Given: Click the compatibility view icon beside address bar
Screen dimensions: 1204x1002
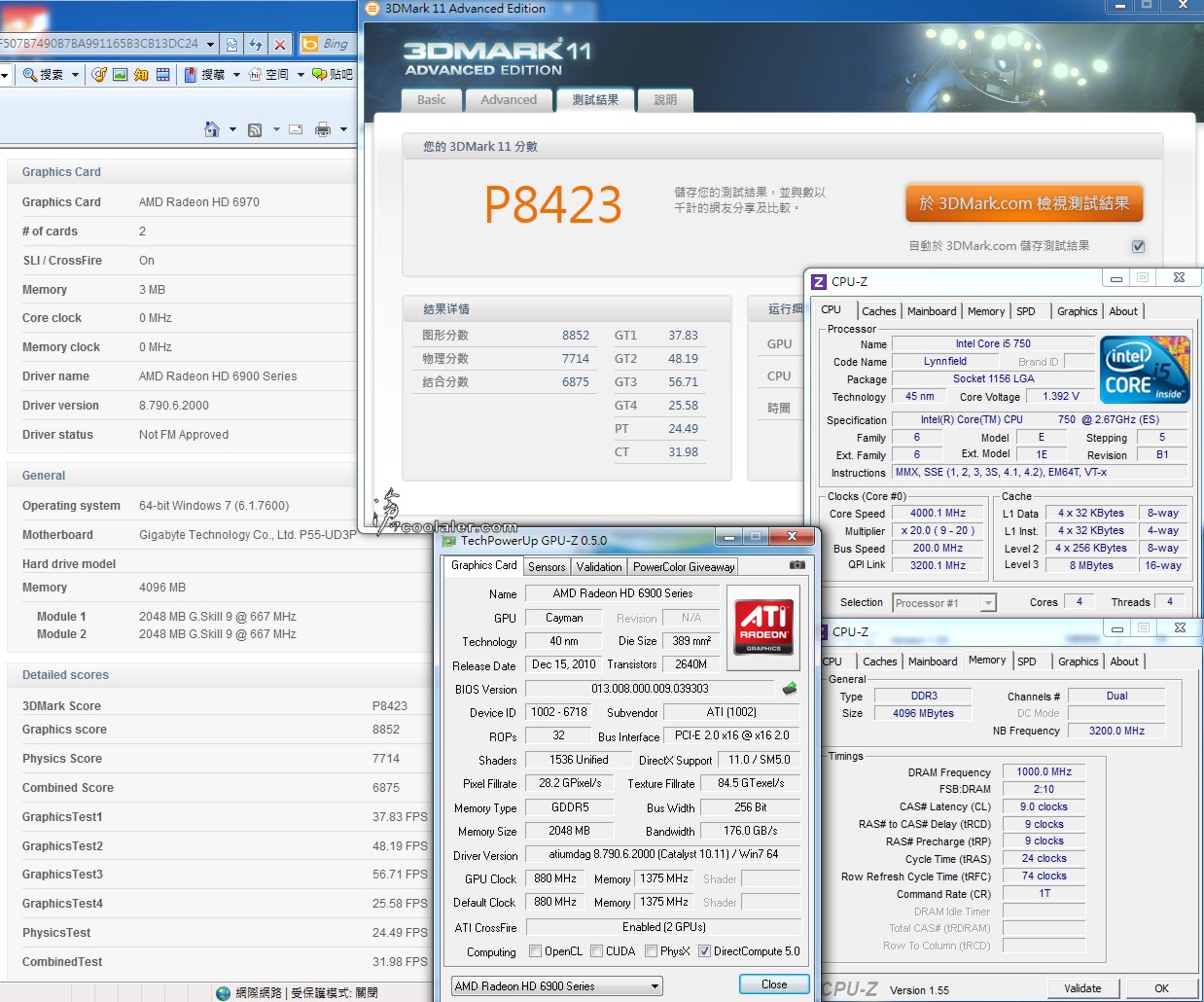Looking at the screenshot, I should pos(231,44).
